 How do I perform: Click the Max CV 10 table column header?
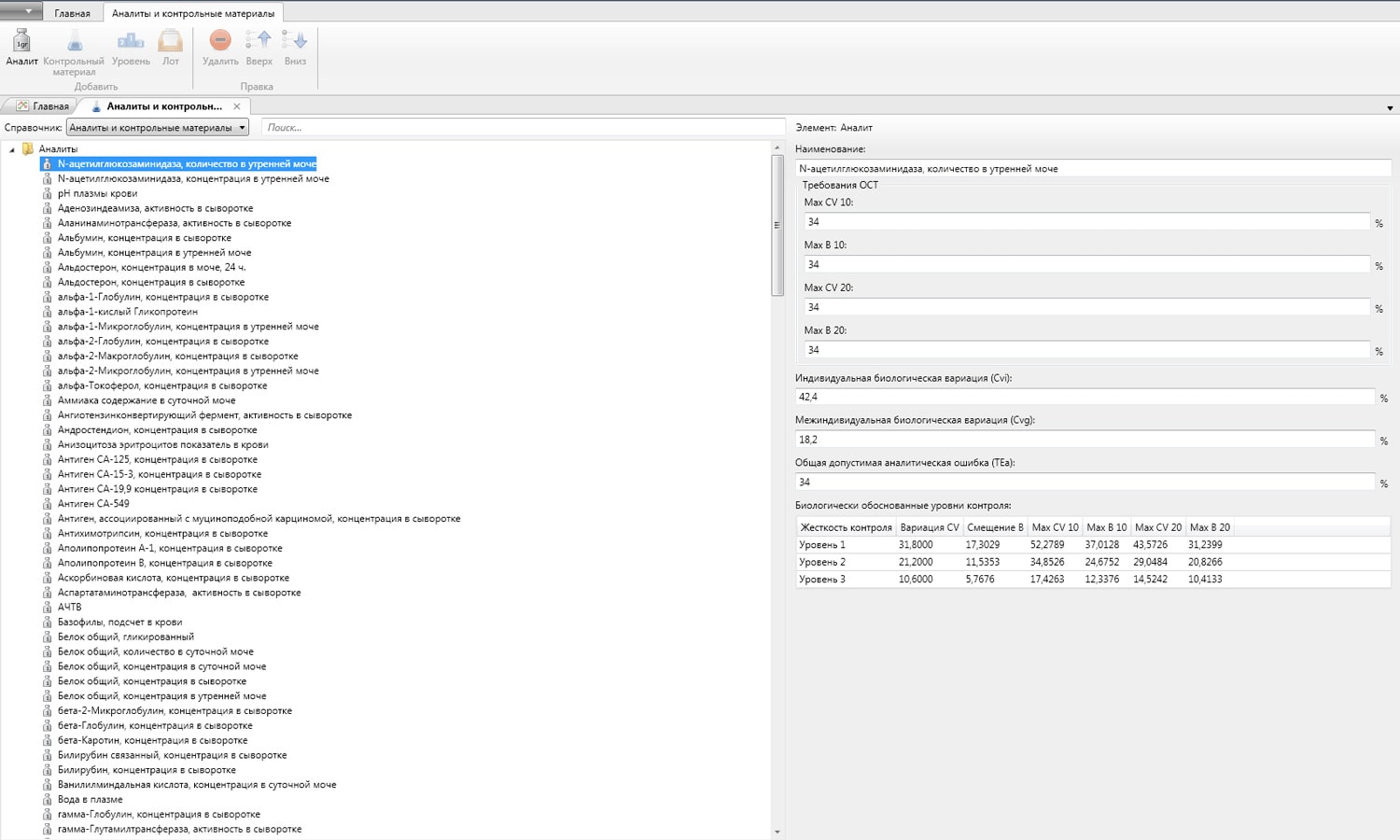coord(1055,527)
